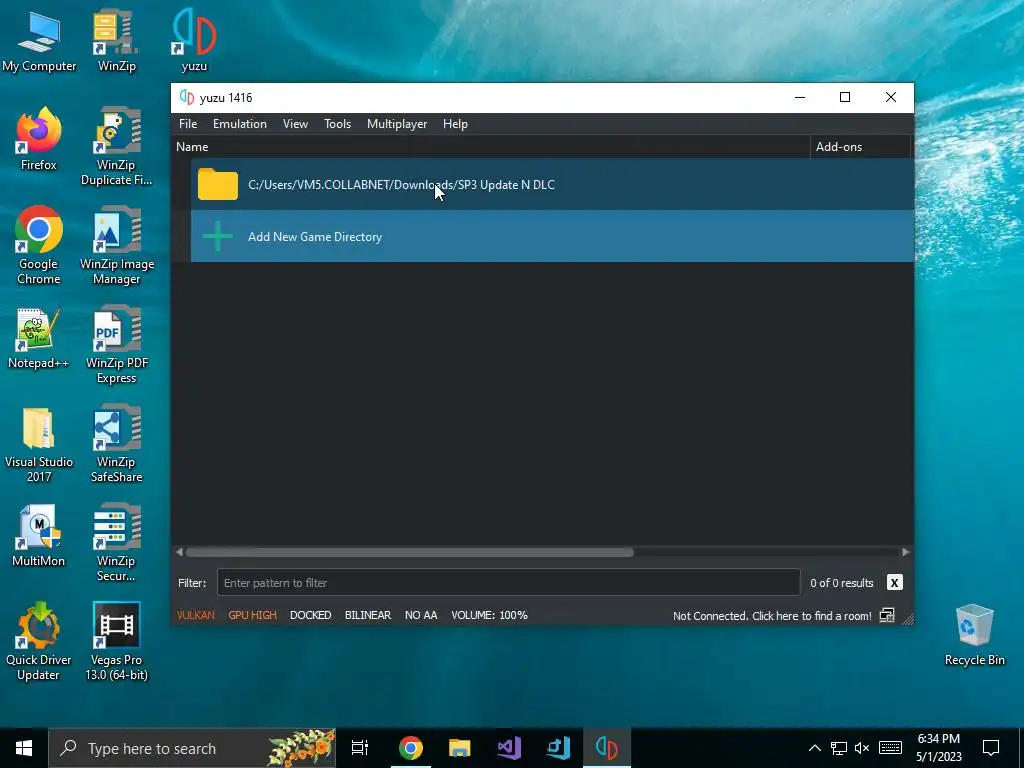Open Chrome from the taskbar
The height and width of the screenshot is (768, 1024).
411,748
